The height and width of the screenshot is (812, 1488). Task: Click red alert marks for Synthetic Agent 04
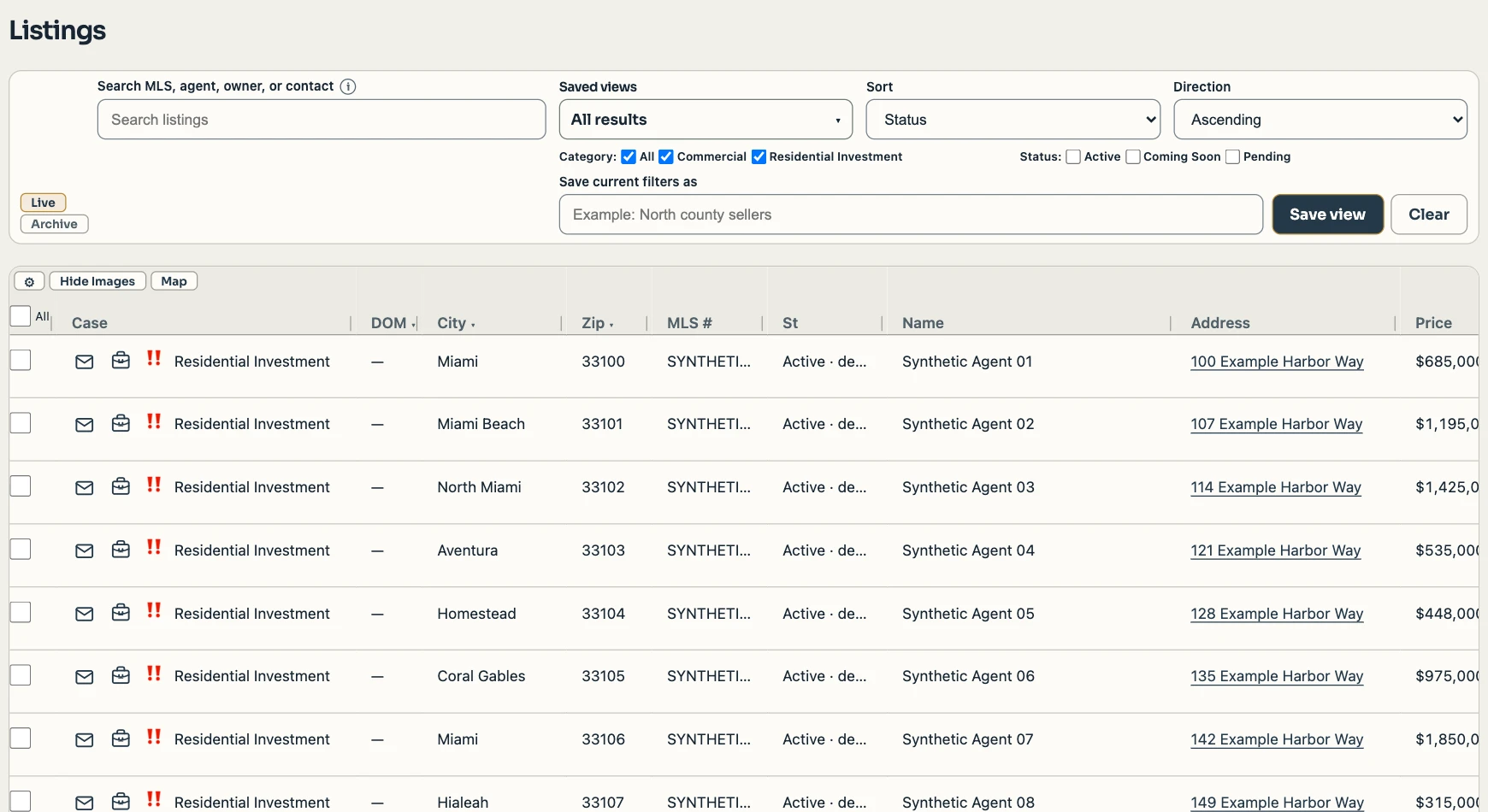(154, 547)
